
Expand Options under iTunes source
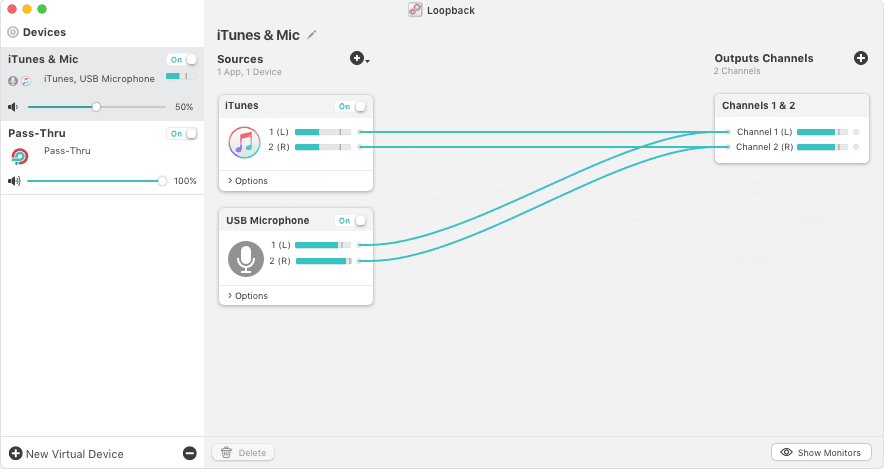tap(248, 181)
